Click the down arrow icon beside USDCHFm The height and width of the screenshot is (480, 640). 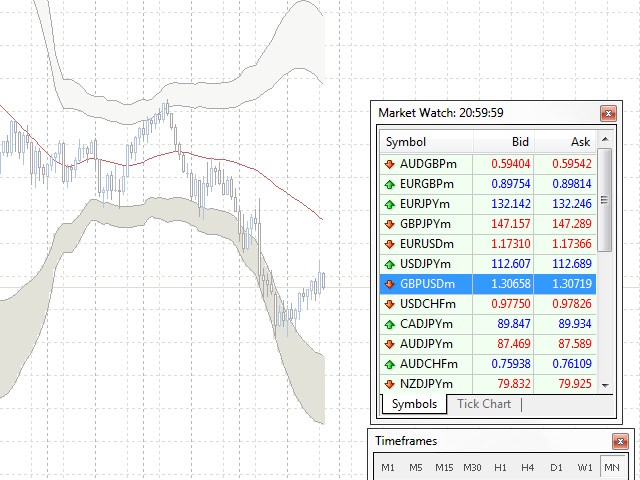(x=389, y=304)
